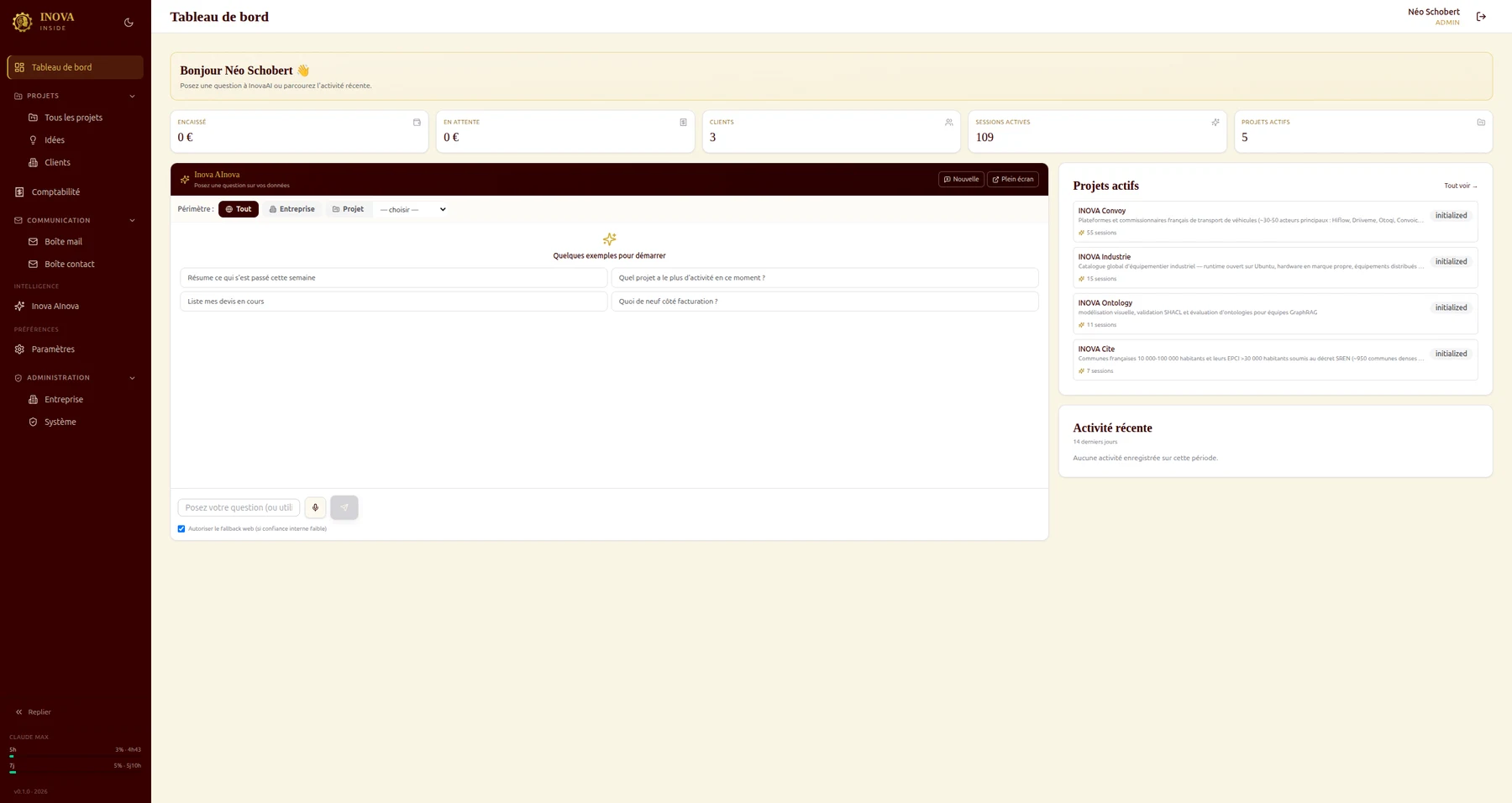Click the envelope icon next to Boîte mail
Viewport: 1512px width, 803px height.
pyautogui.click(x=34, y=242)
